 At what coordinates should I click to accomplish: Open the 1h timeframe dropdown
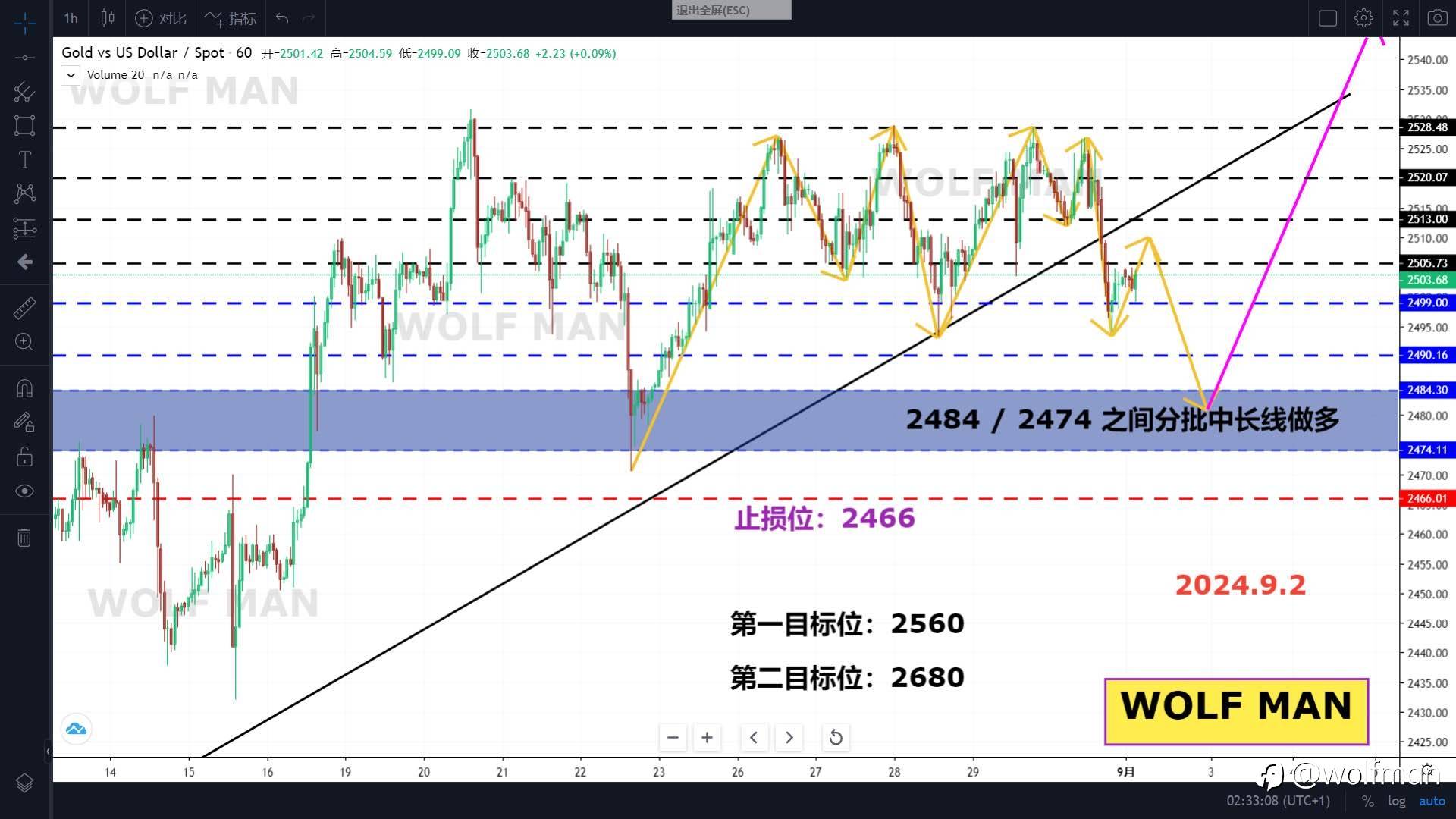(x=71, y=18)
